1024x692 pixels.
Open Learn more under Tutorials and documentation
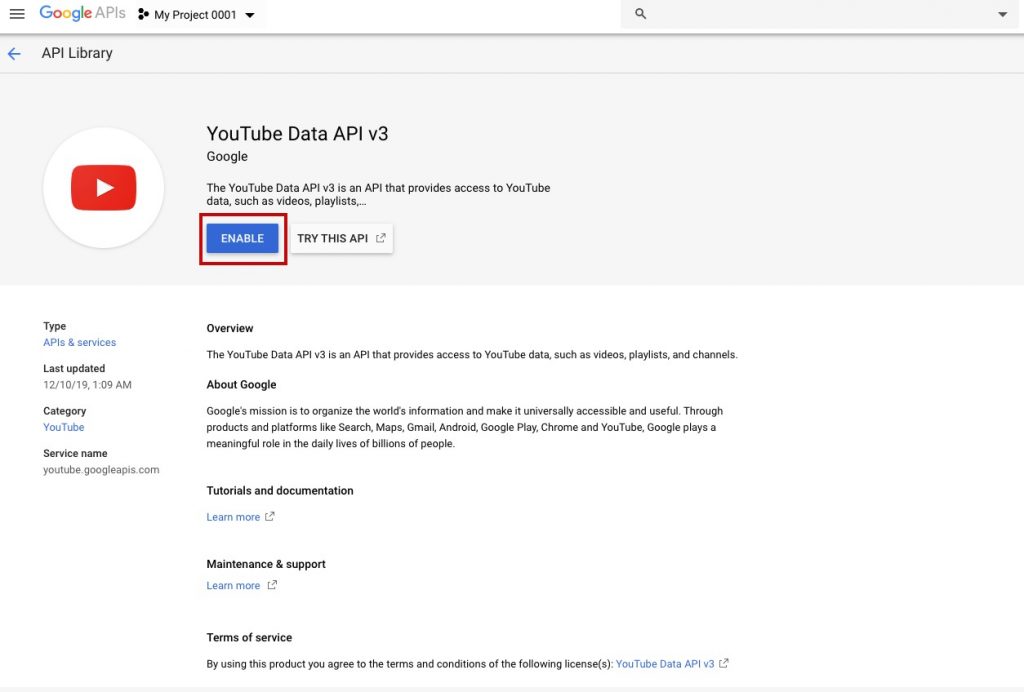click(x=233, y=517)
